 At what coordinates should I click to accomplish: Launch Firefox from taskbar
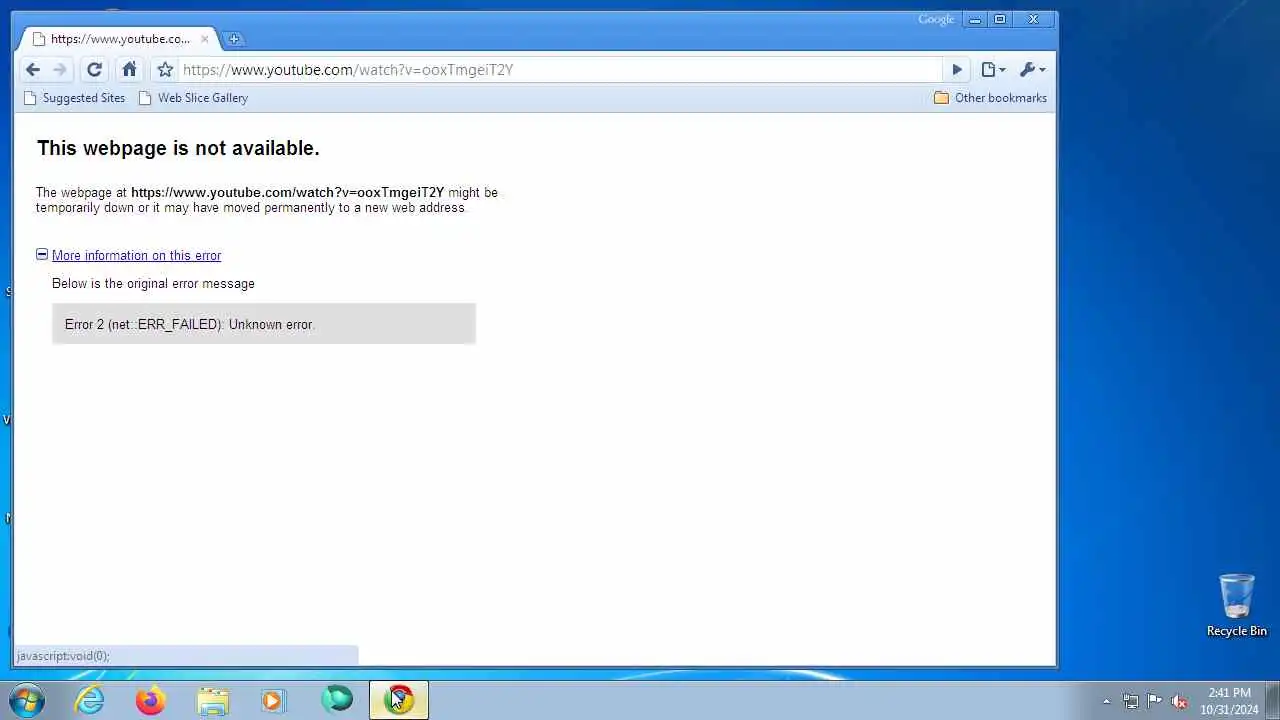pos(151,700)
